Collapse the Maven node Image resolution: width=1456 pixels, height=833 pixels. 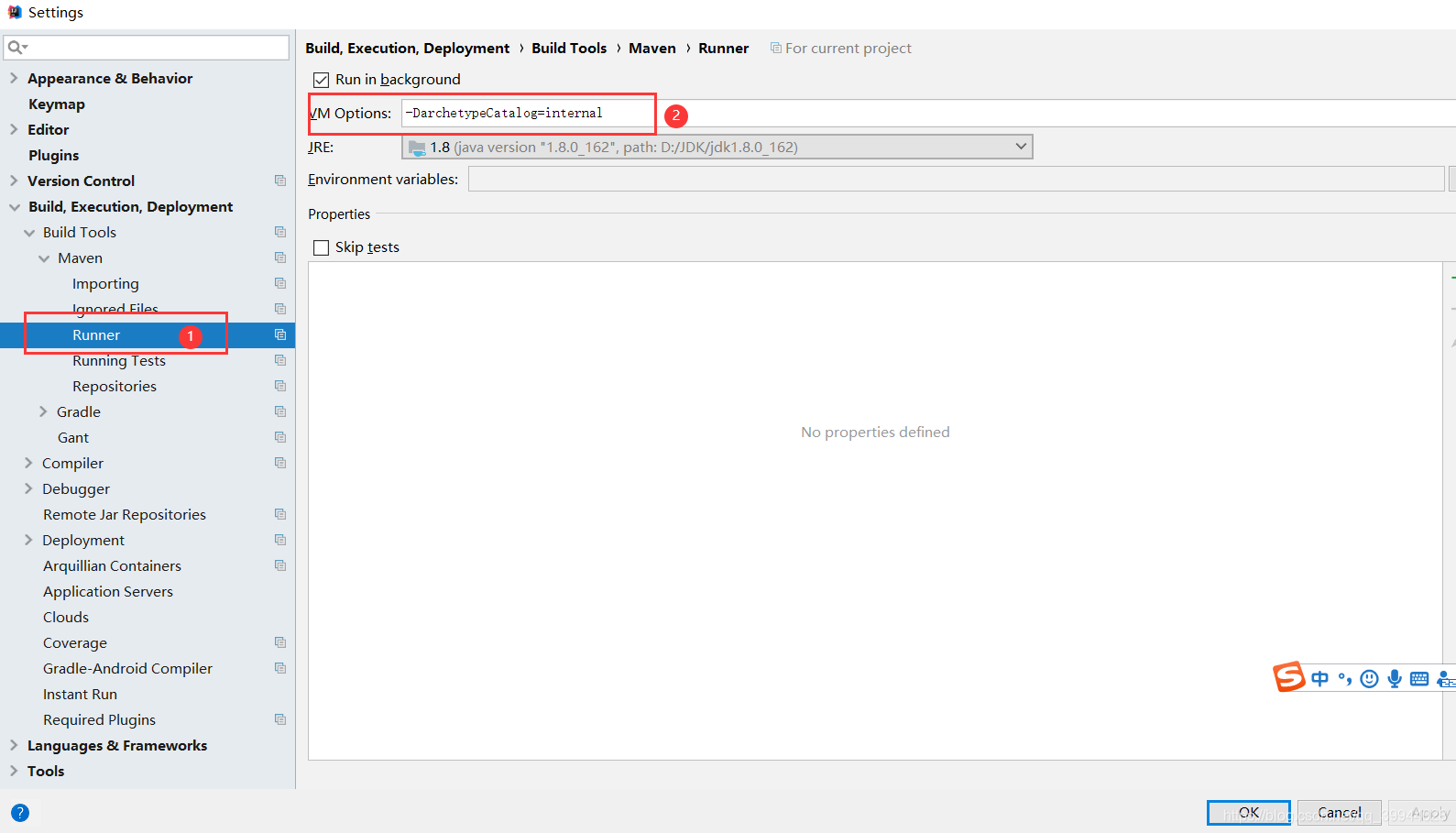click(x=44, y=258)
